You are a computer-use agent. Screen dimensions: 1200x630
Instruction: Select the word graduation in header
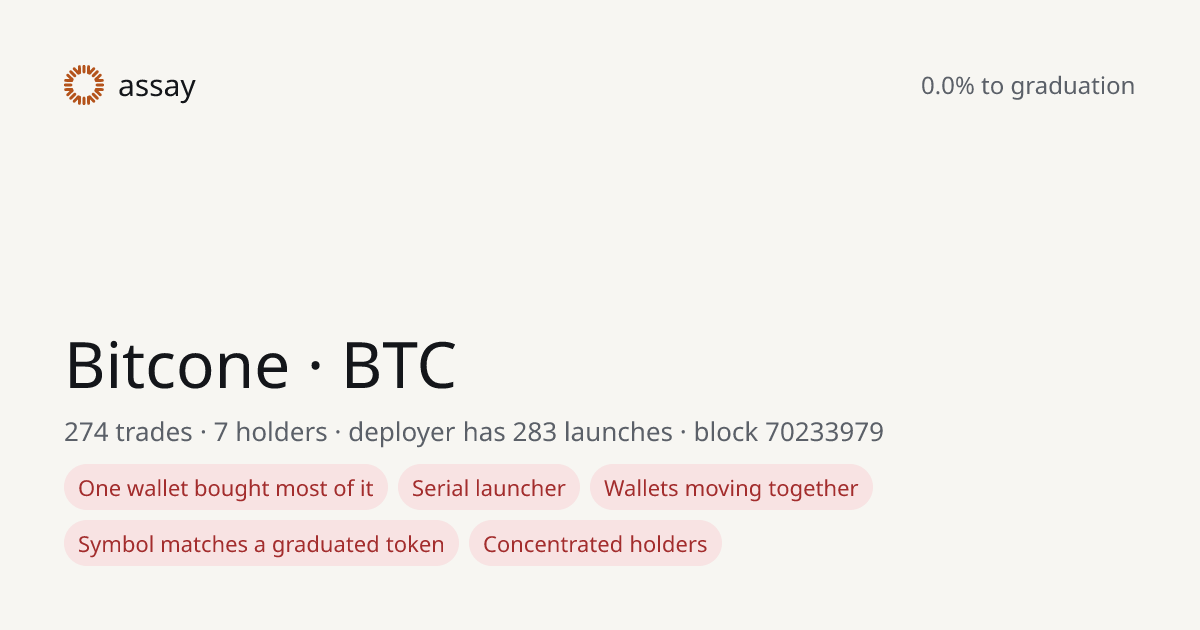click(1073, 87)
